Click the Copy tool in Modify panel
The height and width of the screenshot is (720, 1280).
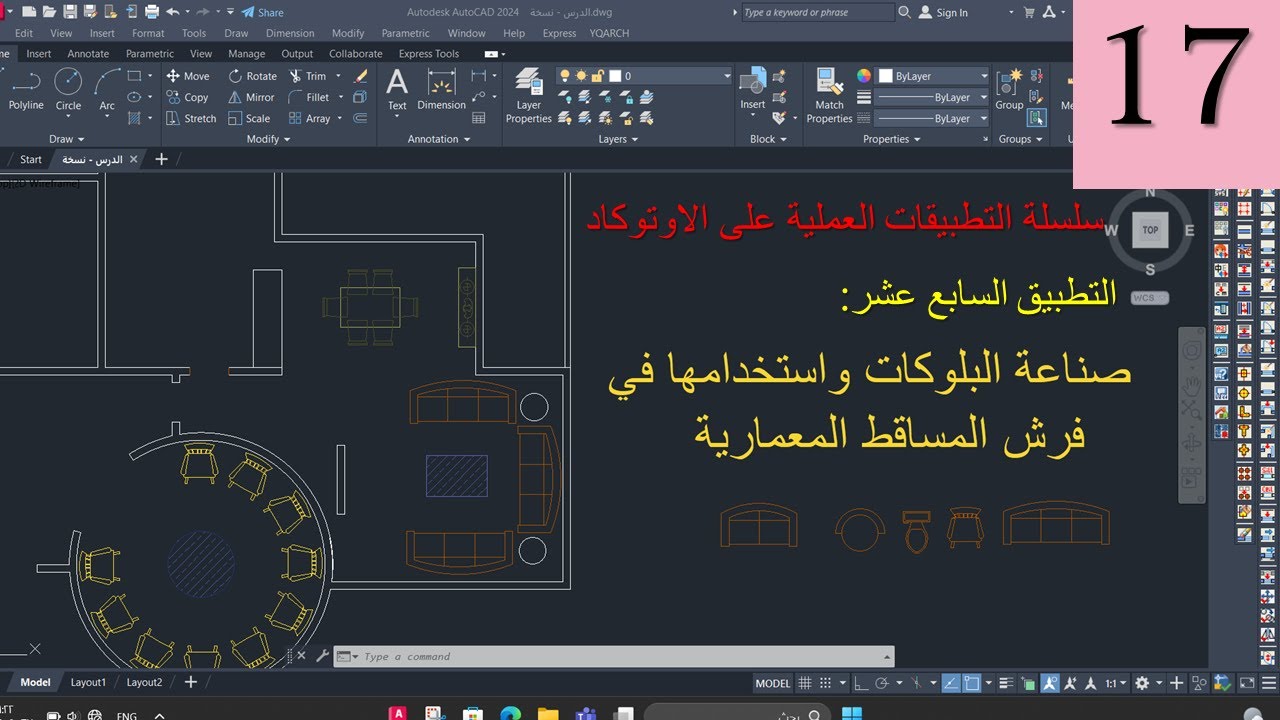click(x=187, y=98)
